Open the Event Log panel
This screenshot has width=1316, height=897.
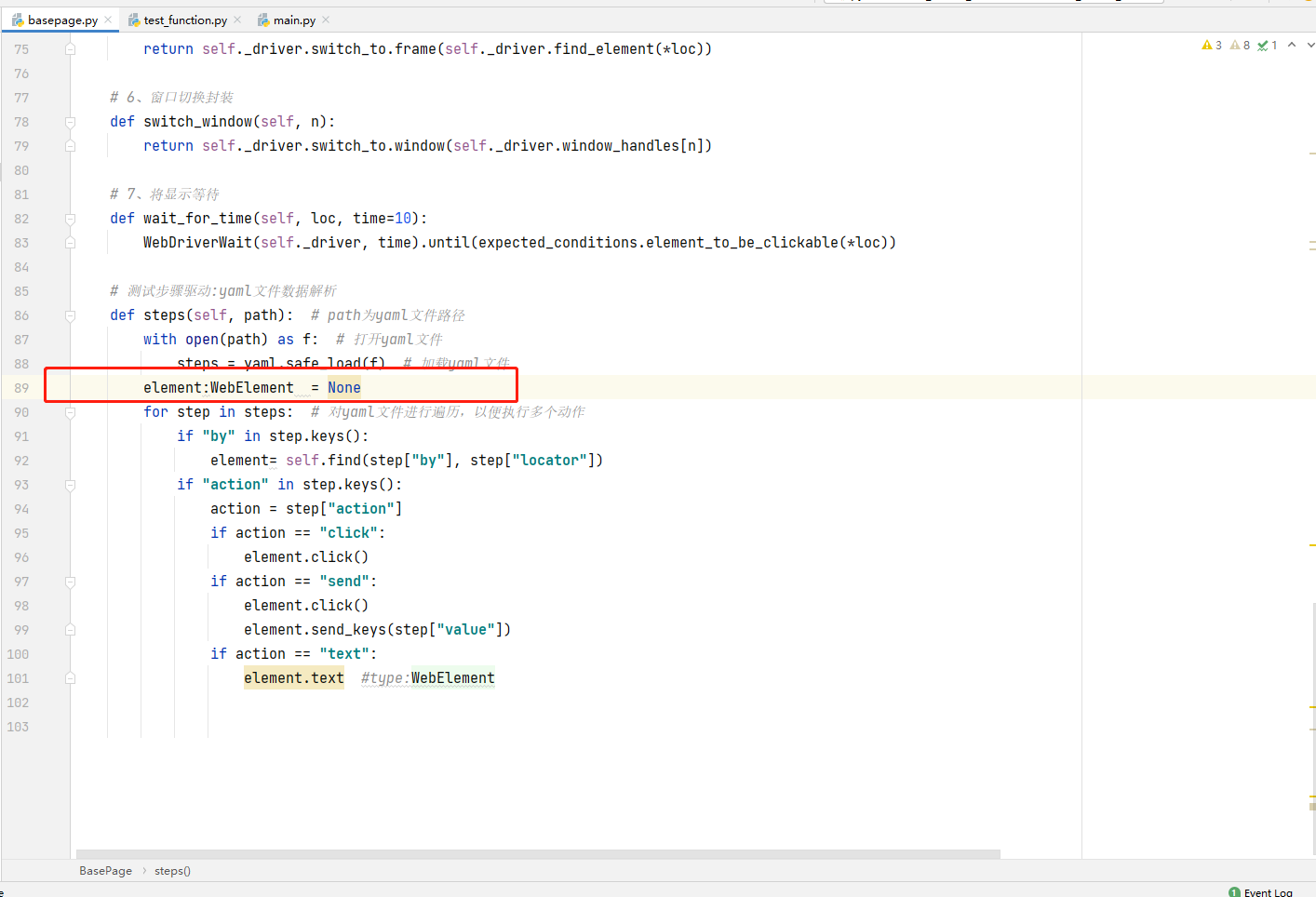[1260, 891]
